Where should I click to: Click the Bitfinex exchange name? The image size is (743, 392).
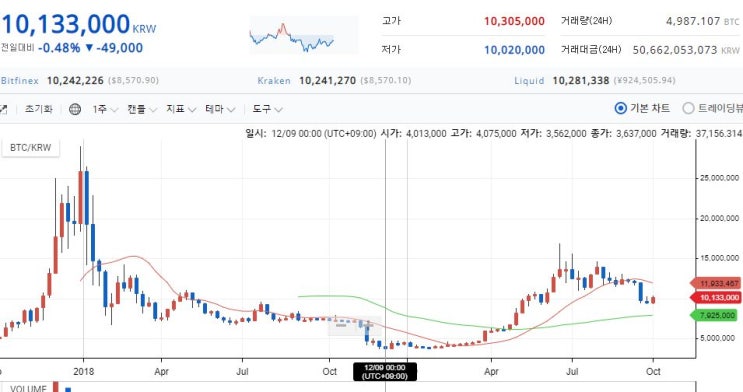(x=19, y=81)
